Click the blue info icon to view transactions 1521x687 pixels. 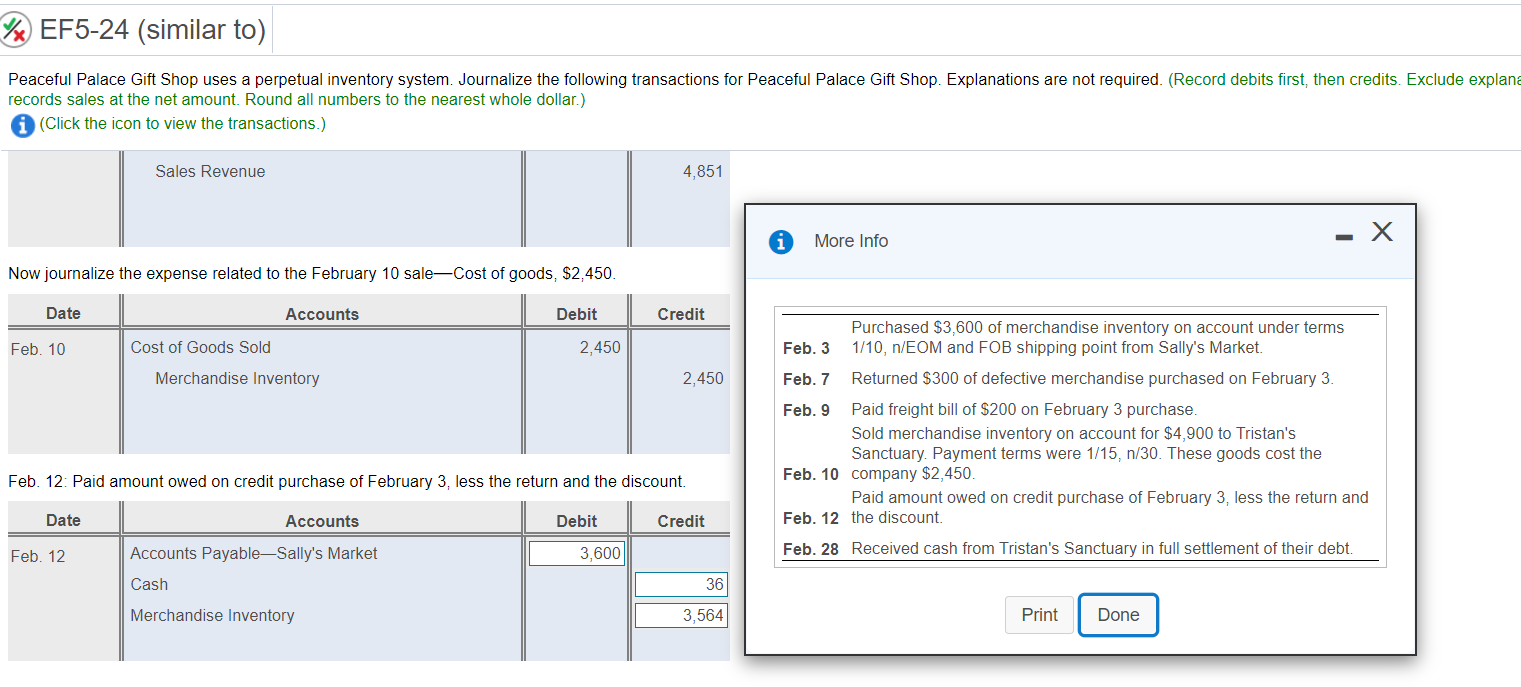click(x=21, y=124)
